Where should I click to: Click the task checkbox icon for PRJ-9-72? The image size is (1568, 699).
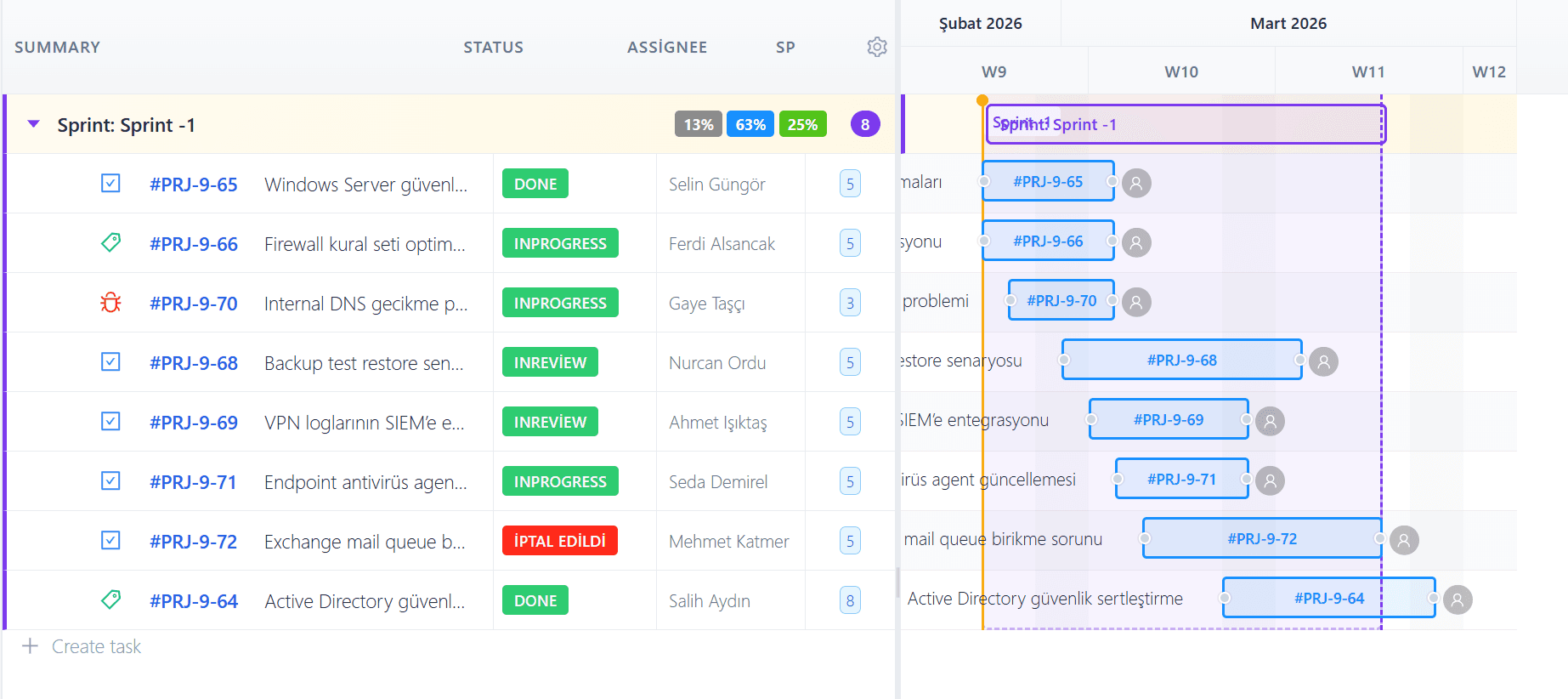(x=110, y=541)
